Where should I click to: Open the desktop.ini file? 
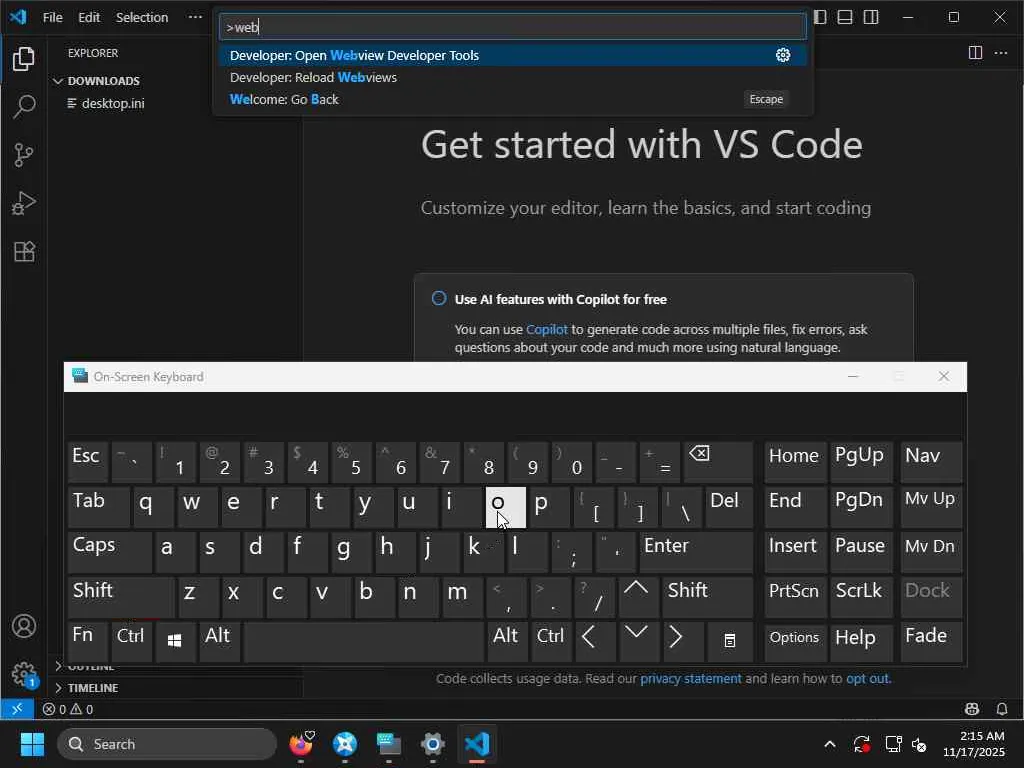112,103
